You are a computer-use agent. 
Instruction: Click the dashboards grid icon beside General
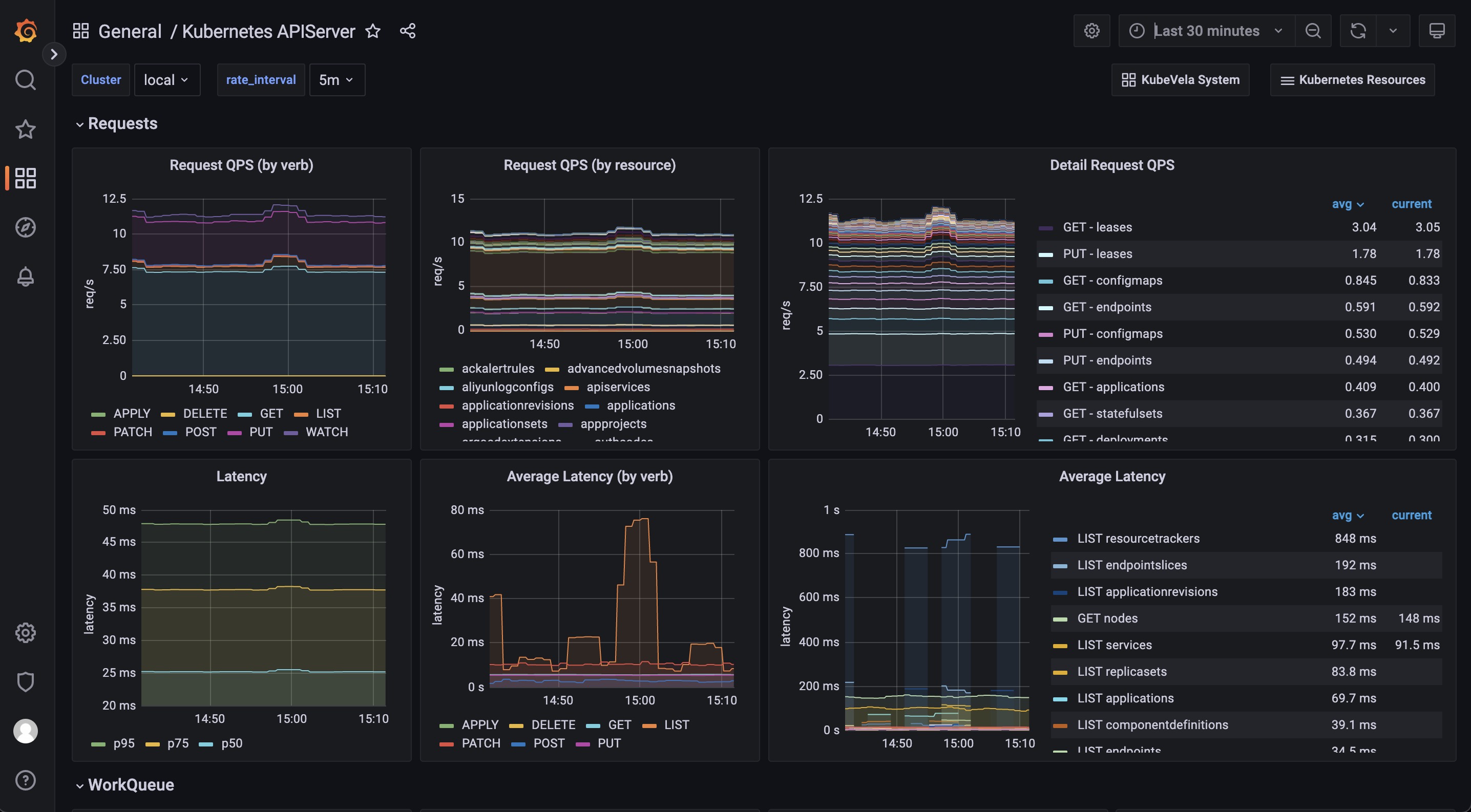click(x=80, y=31)
